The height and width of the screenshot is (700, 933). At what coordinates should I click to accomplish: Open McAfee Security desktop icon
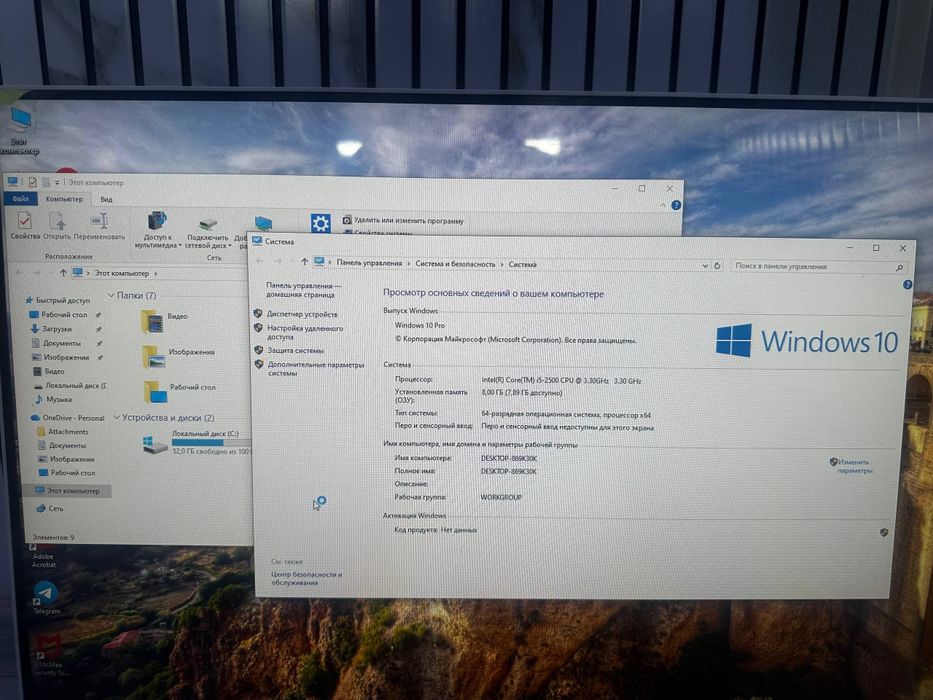(50, 654)
